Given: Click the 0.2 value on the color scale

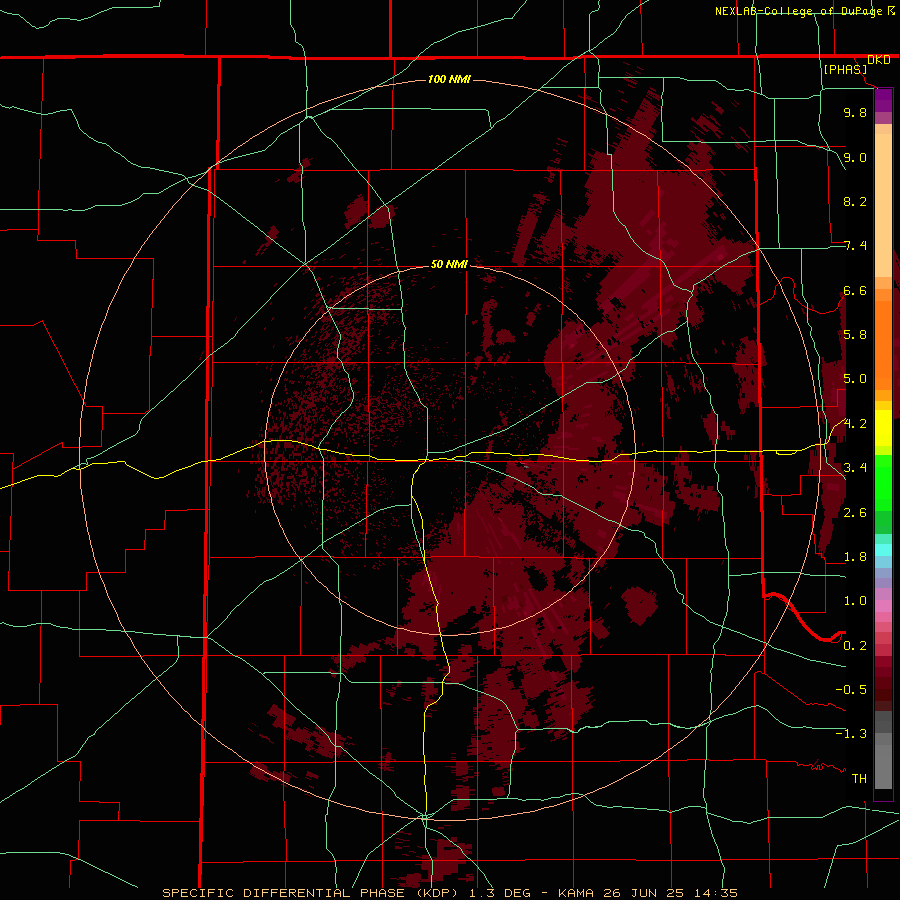Looking at the screenshot, I should [x=855, y=646].
